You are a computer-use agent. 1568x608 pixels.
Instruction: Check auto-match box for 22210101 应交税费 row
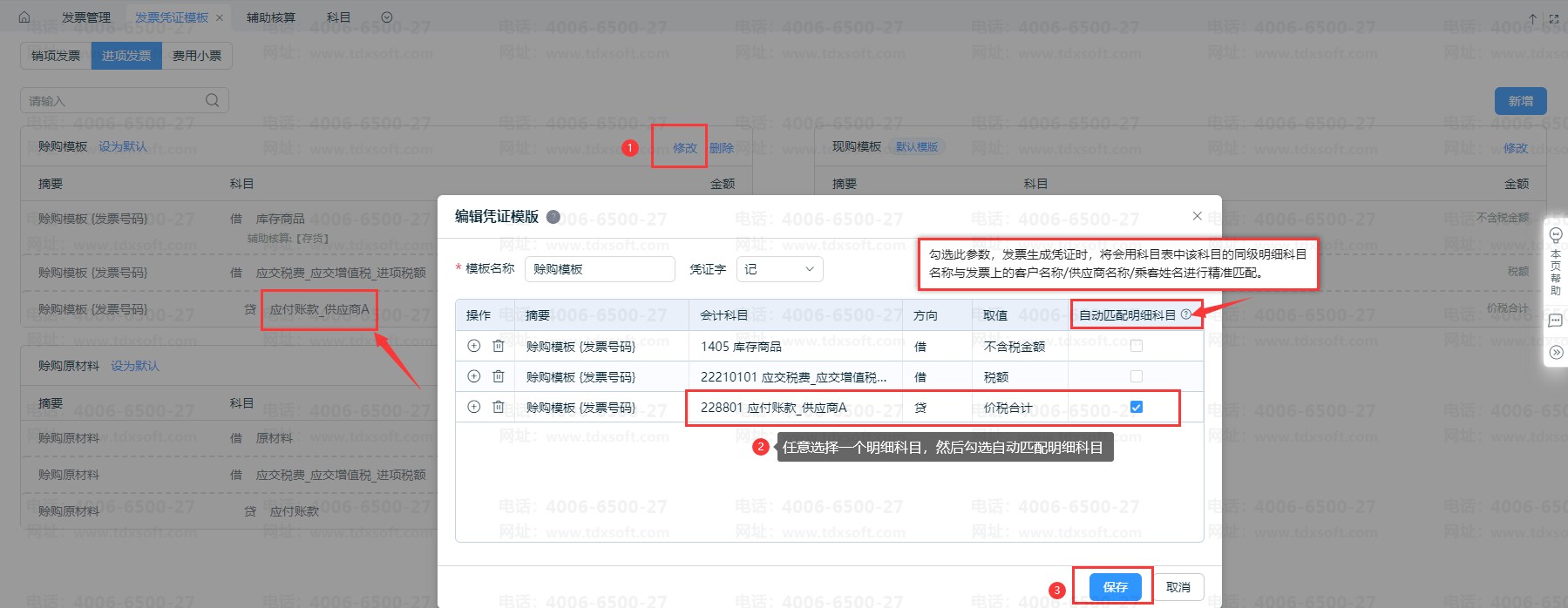pyautogui.click(x=1137, y=376)
